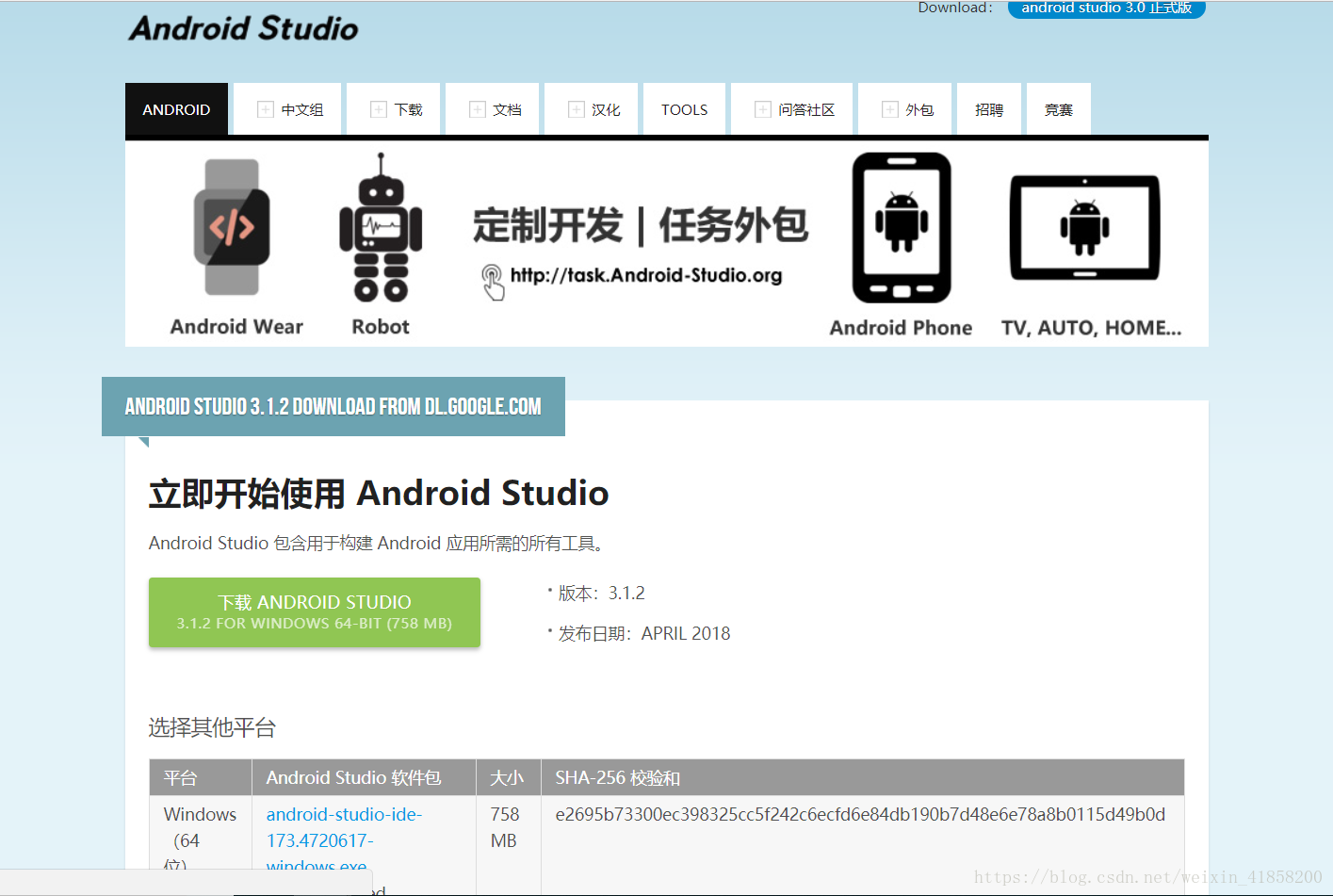
Task: Click the 立即开始使用 Android Studio heading
Action: [379, 493]
